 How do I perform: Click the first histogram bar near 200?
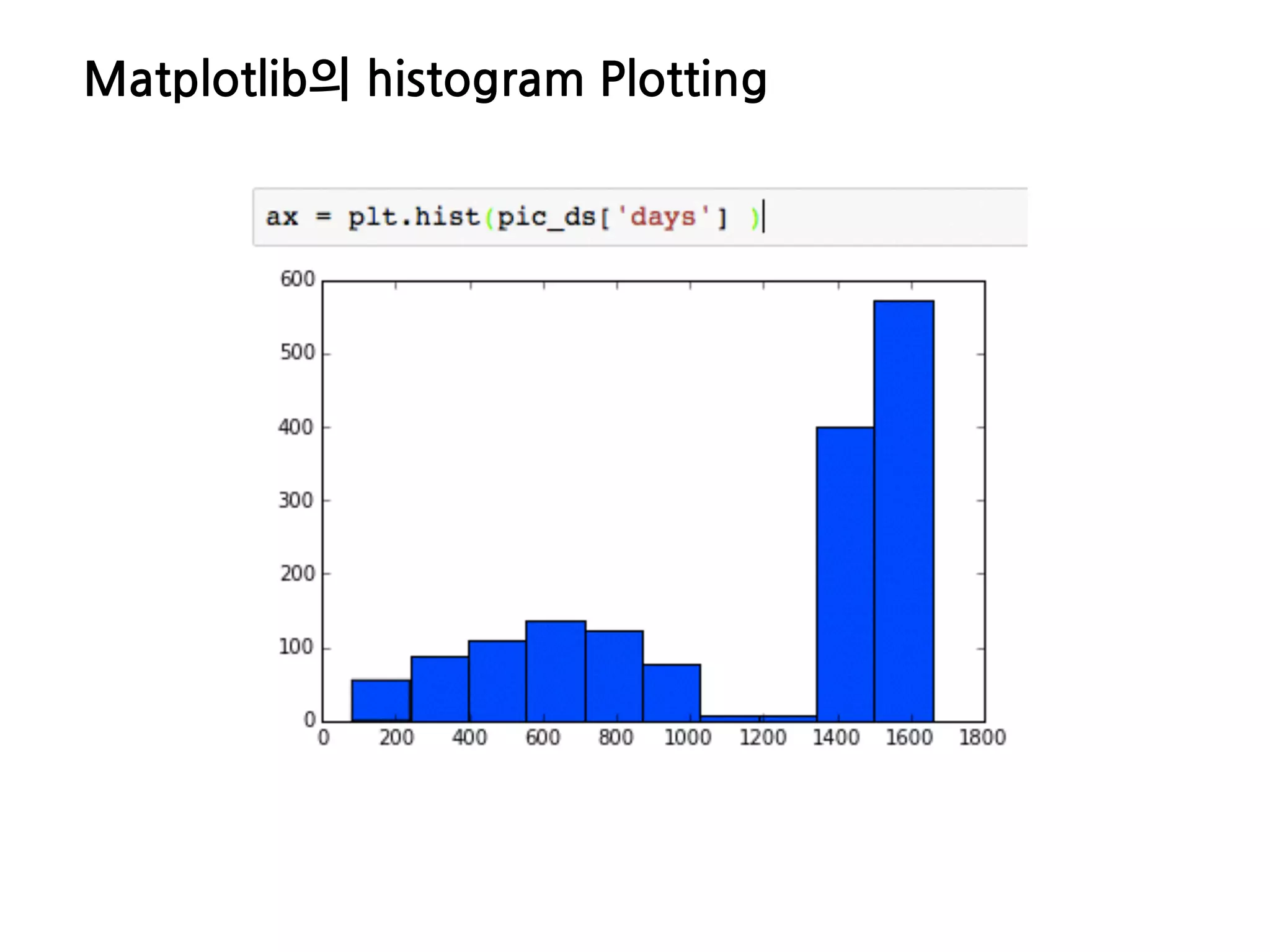tap(381, 700)
